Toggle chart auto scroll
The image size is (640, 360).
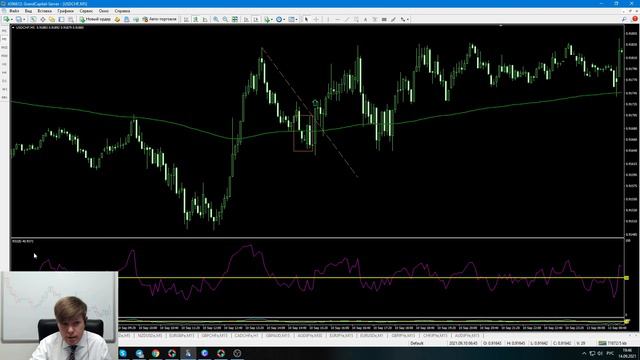[246, 19]
